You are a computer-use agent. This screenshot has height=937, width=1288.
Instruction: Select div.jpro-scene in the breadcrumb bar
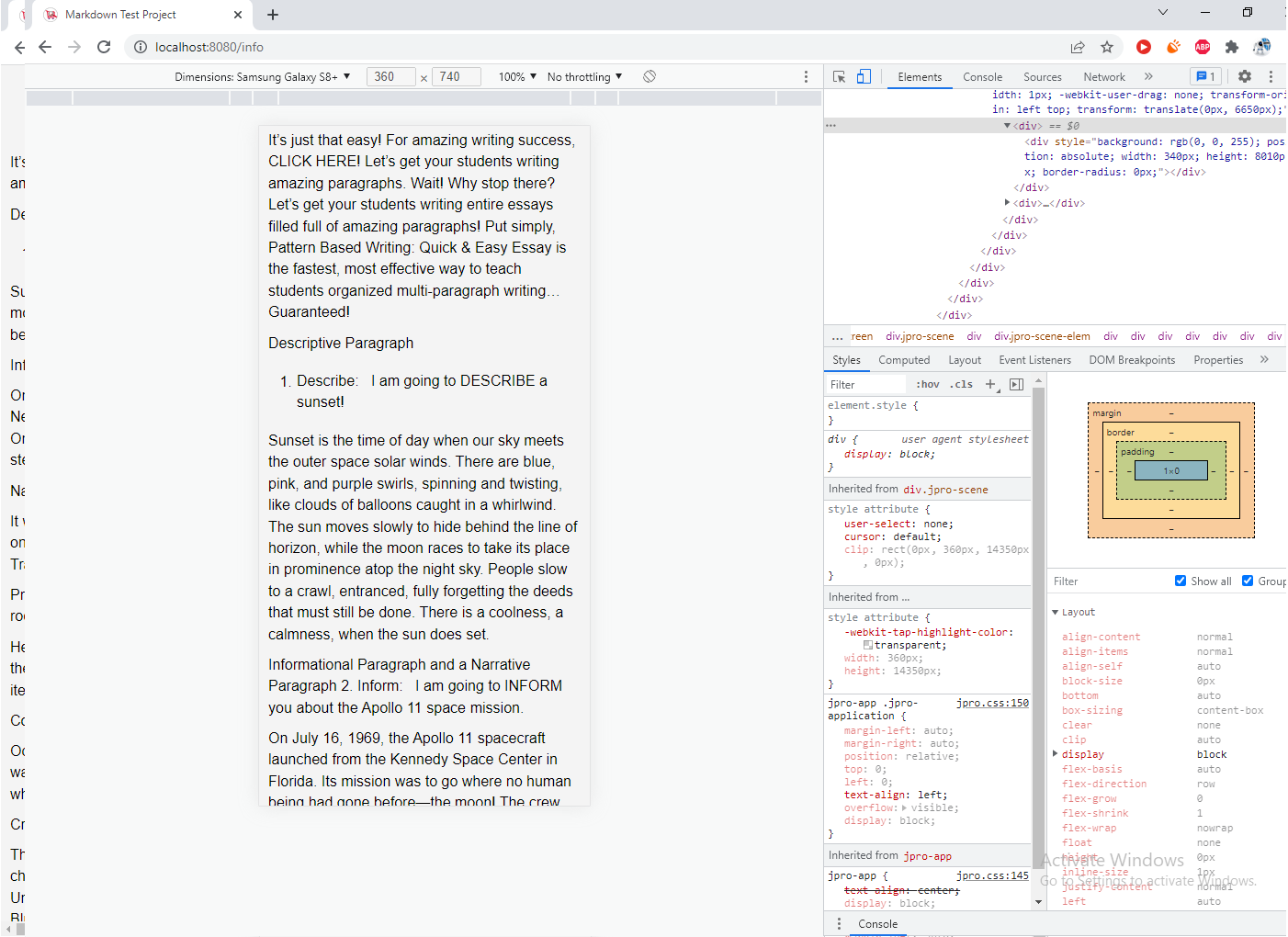[920, 336]
